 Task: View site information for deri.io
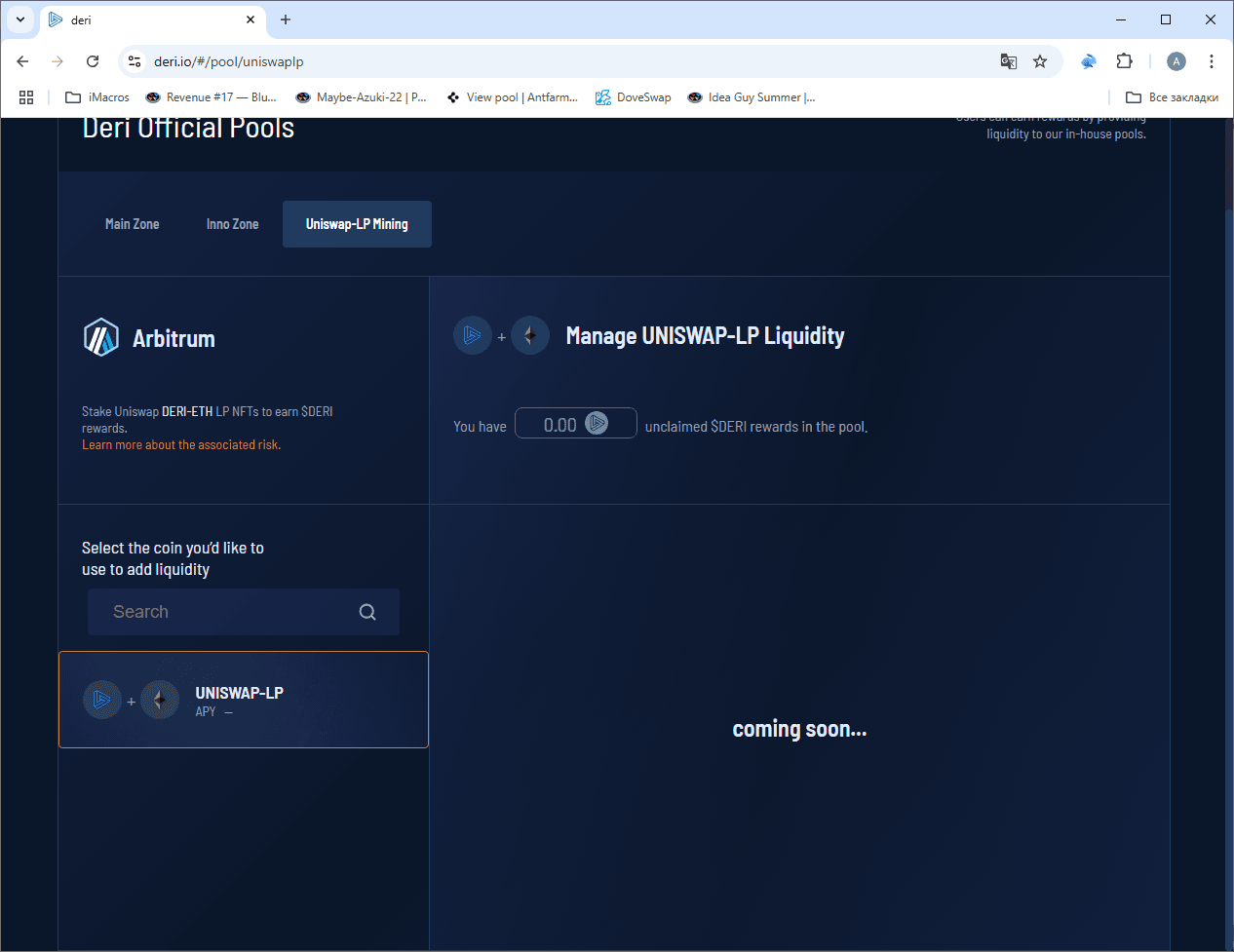(x=135, y=61)
